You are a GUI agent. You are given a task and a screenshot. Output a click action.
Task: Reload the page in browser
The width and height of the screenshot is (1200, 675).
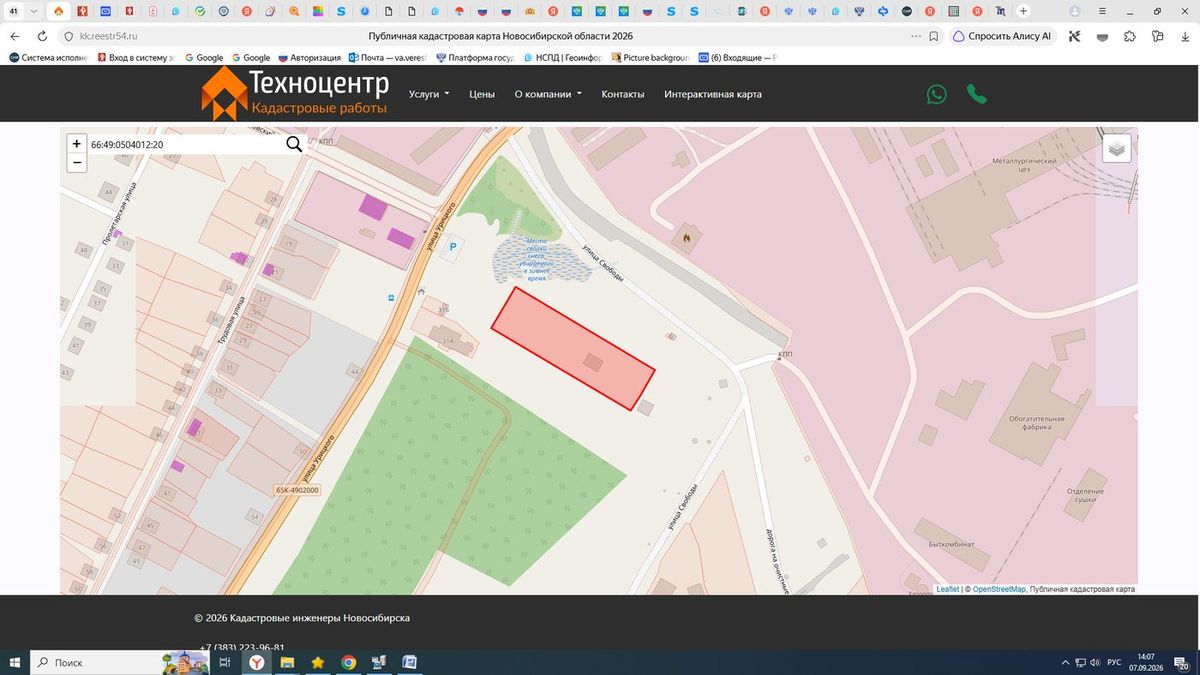[x=42, y=36]
